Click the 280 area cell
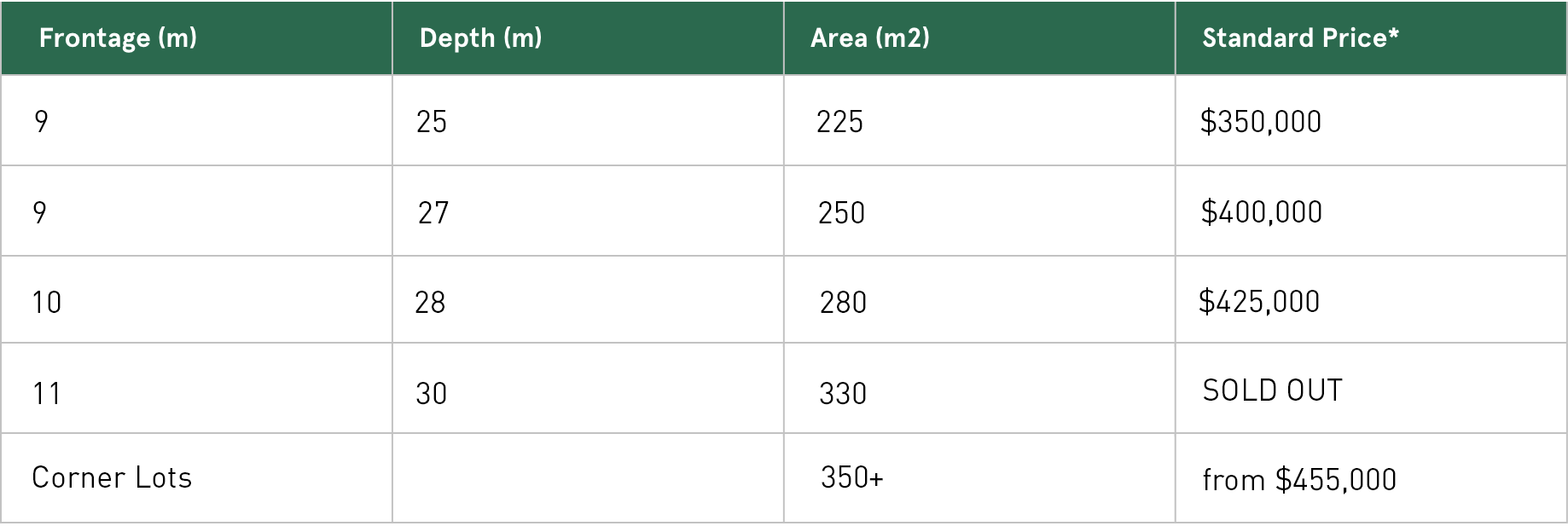The width and height of the screenshot is (1568, 526). coord(843,303)
